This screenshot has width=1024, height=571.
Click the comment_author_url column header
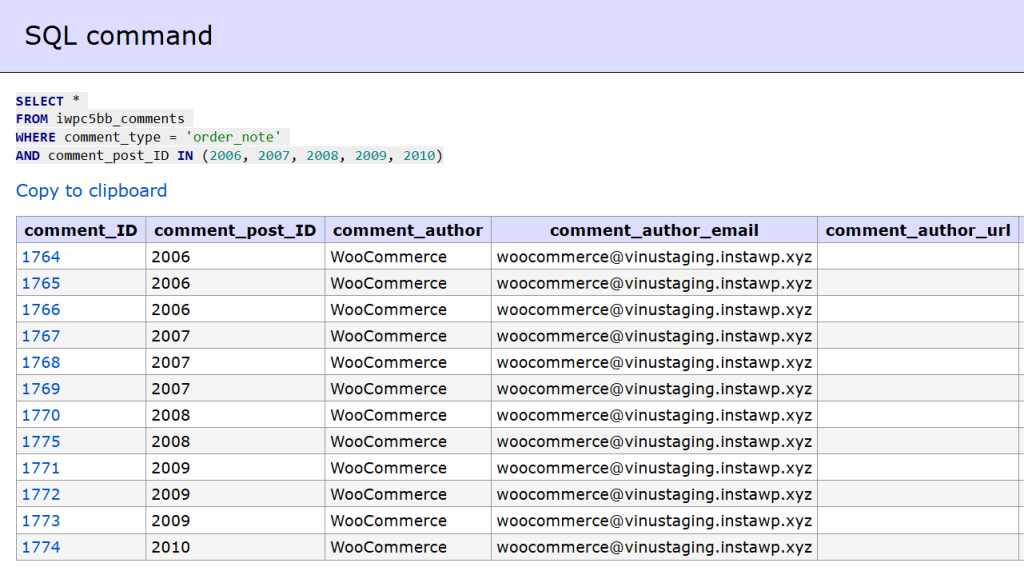click(x=917, y=230)
